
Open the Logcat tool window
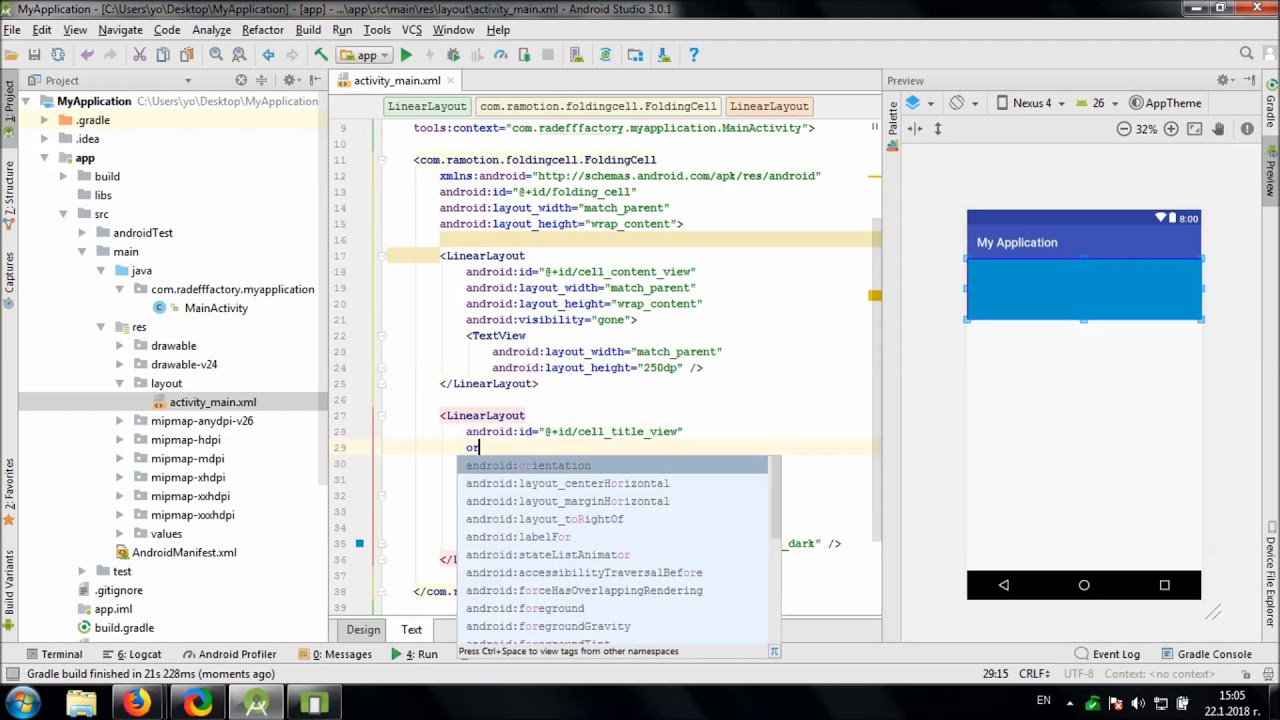pos(131,654)
